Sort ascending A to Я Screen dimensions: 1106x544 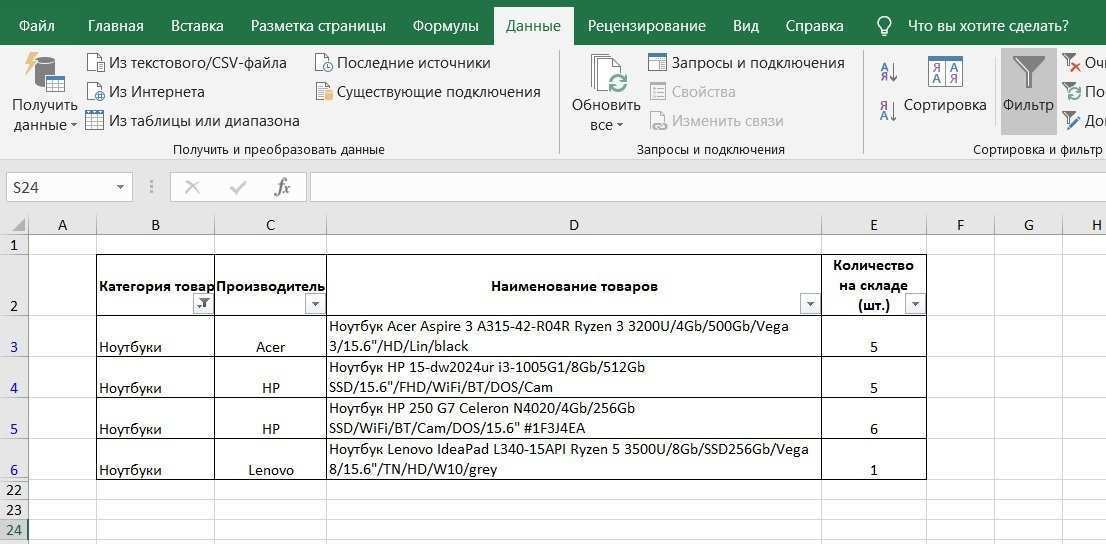[888, 71]
